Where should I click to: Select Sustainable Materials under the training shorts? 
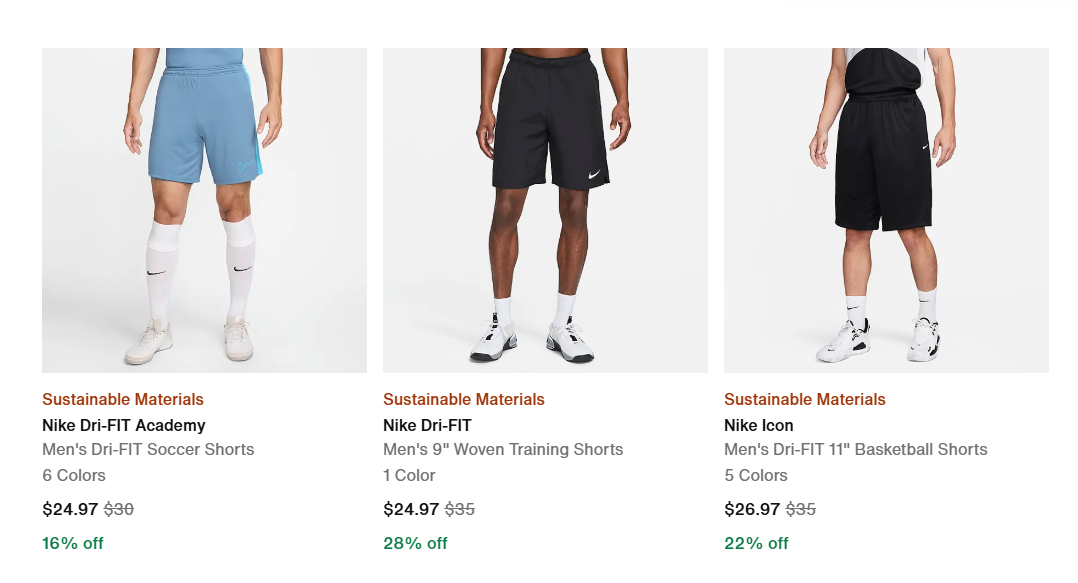(463, 399)
